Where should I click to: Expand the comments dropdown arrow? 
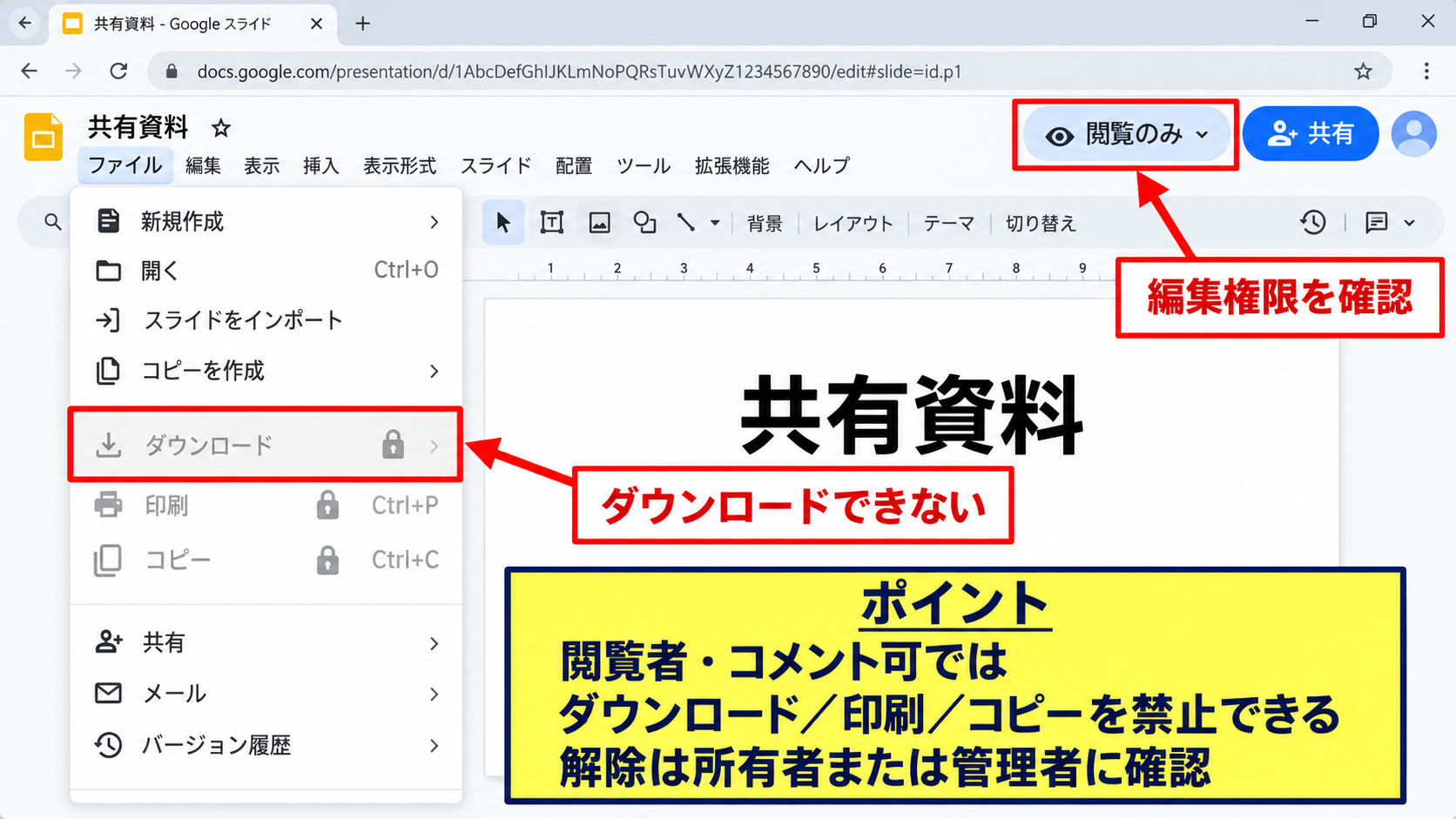pos(1410,223)
